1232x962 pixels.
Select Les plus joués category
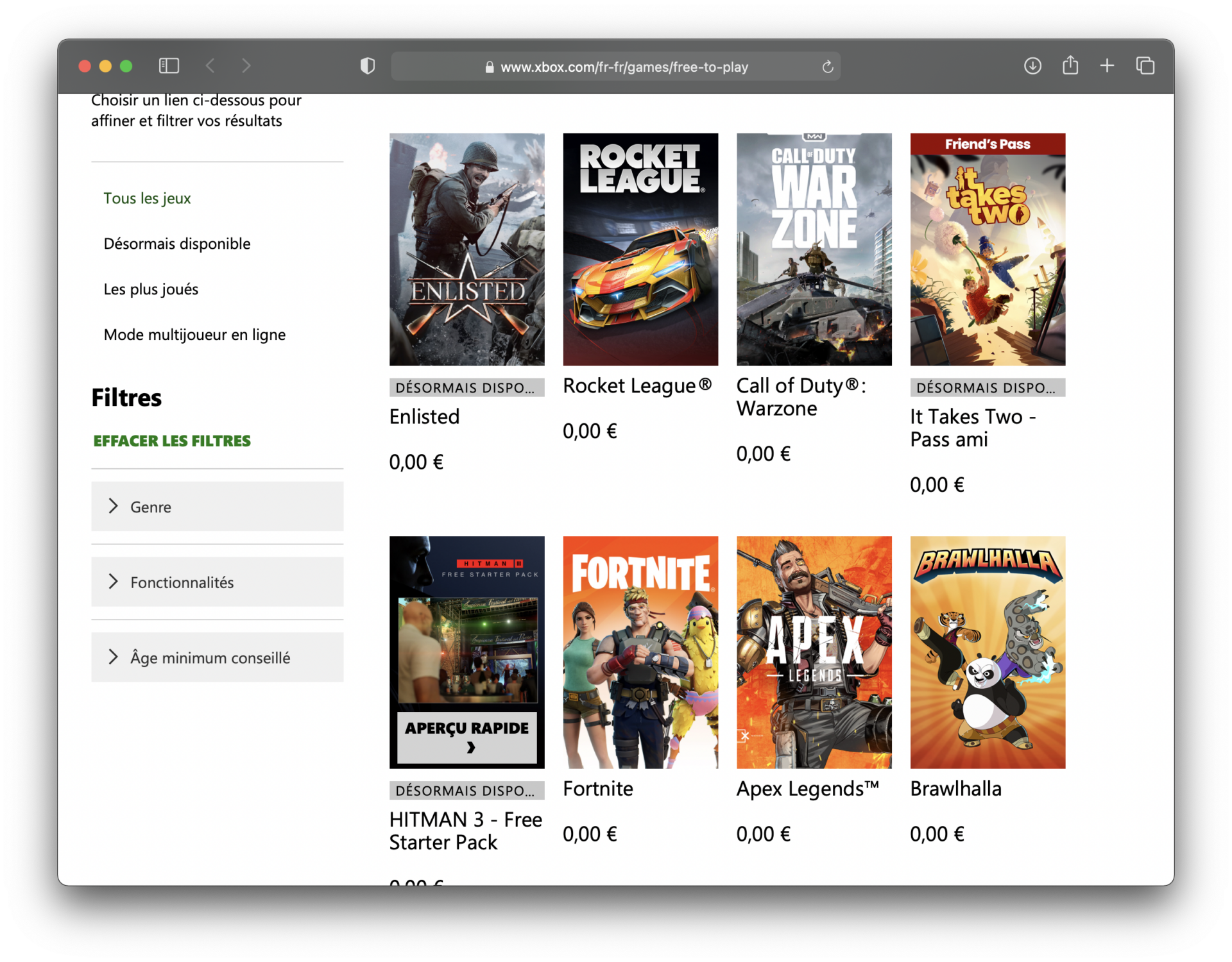pos(151,289)
